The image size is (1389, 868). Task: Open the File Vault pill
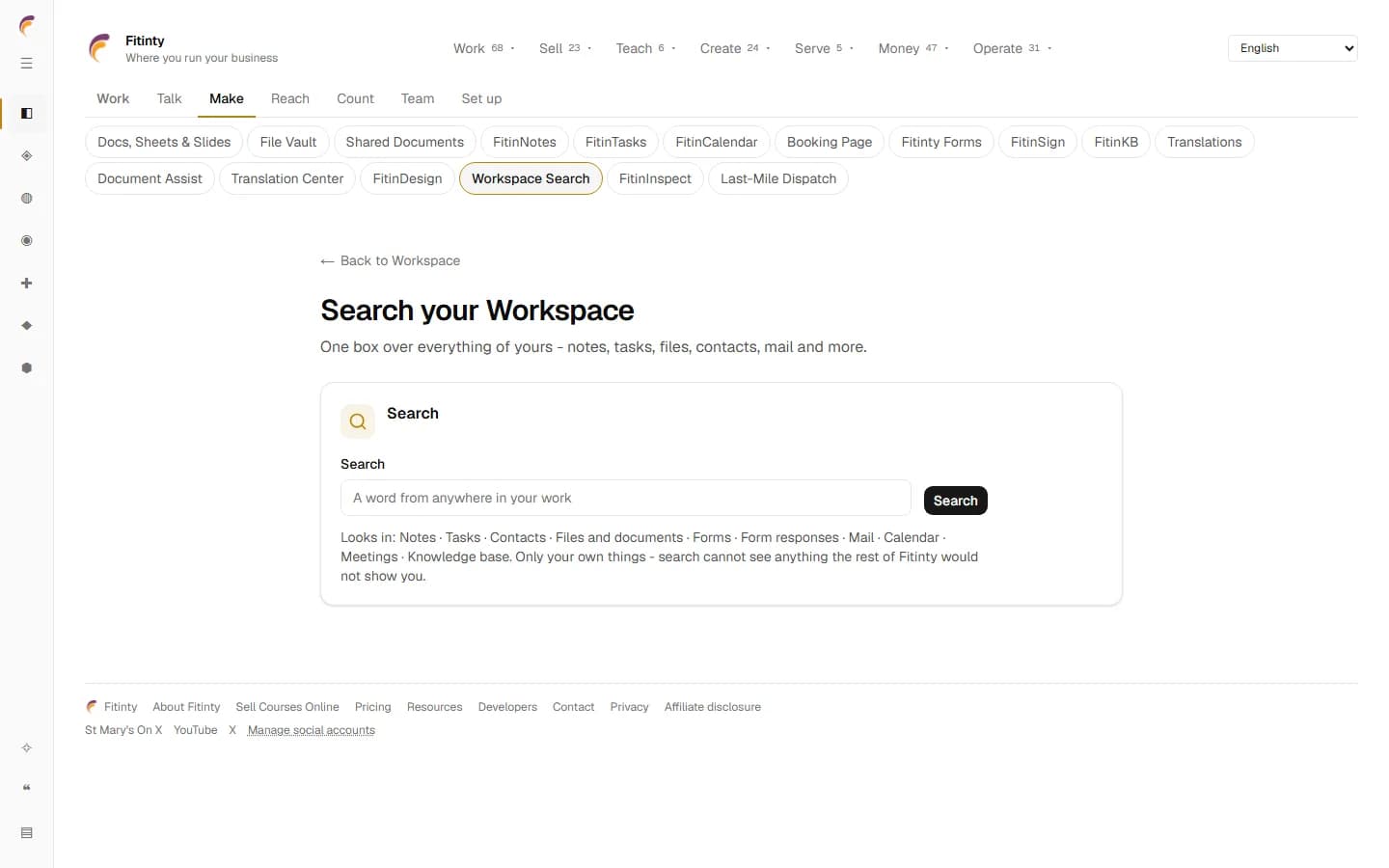point(288,142)
